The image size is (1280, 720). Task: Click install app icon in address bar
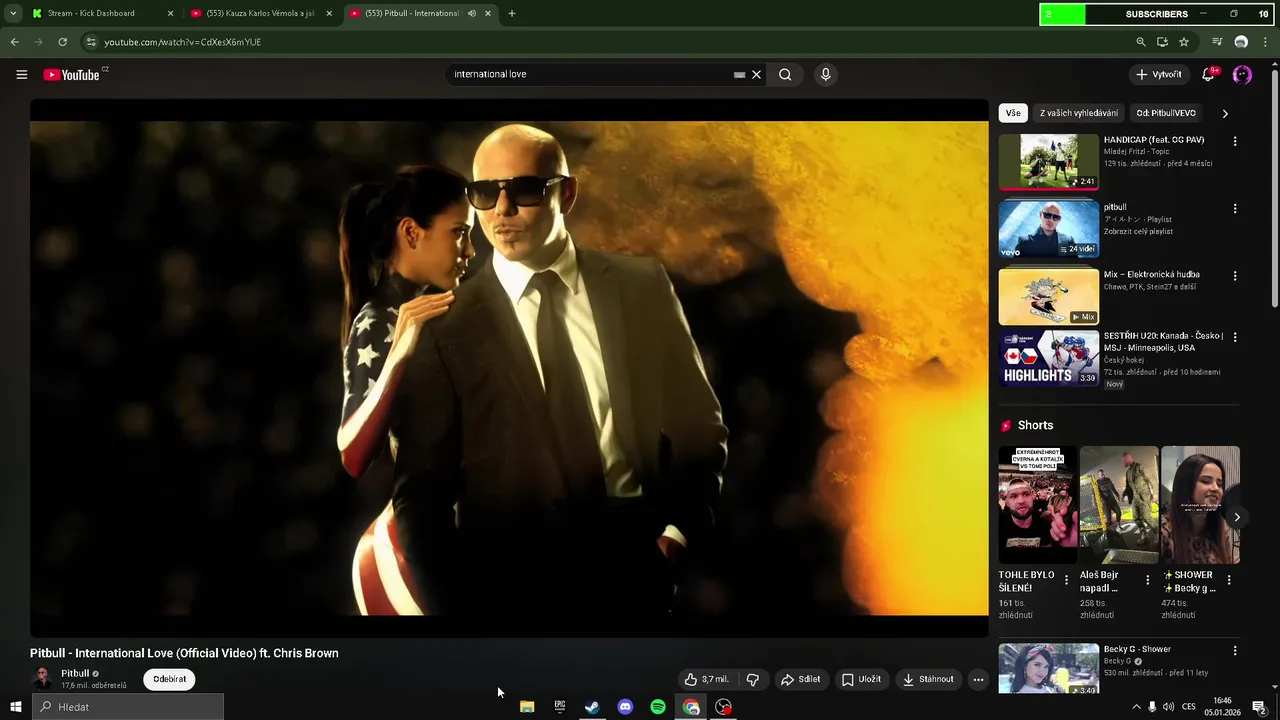click(x=1162, y=42)
